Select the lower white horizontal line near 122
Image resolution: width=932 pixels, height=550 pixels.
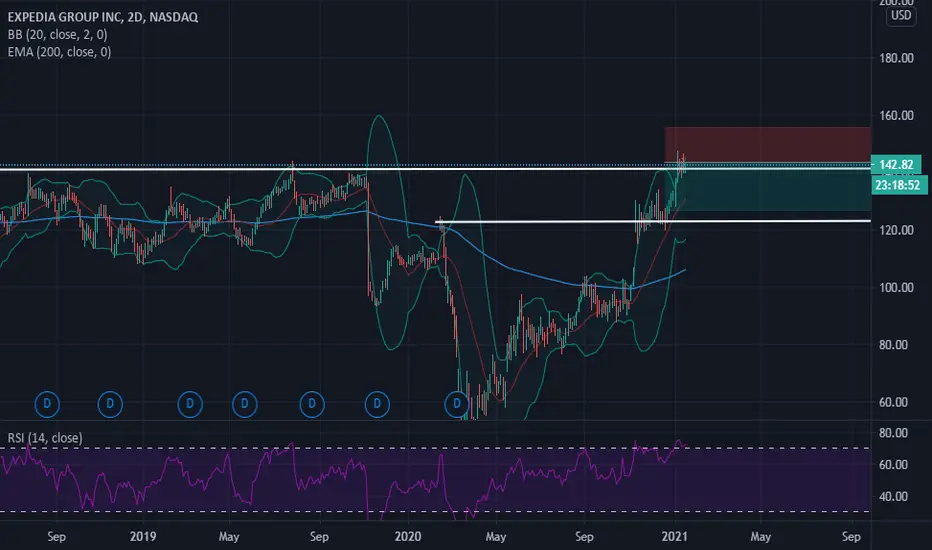[x=653, y=221]
